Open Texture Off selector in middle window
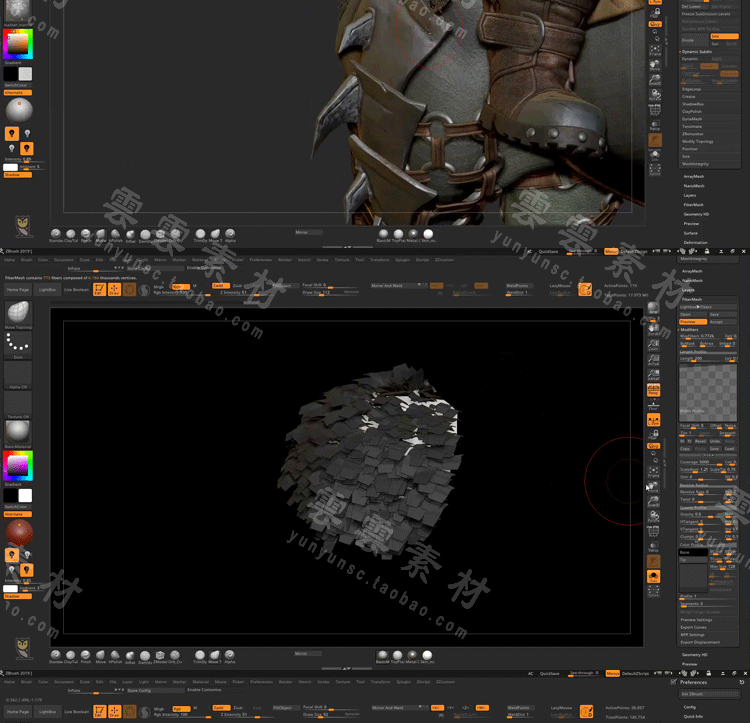Viewport: 750px width, 723px height. point(18,405)
